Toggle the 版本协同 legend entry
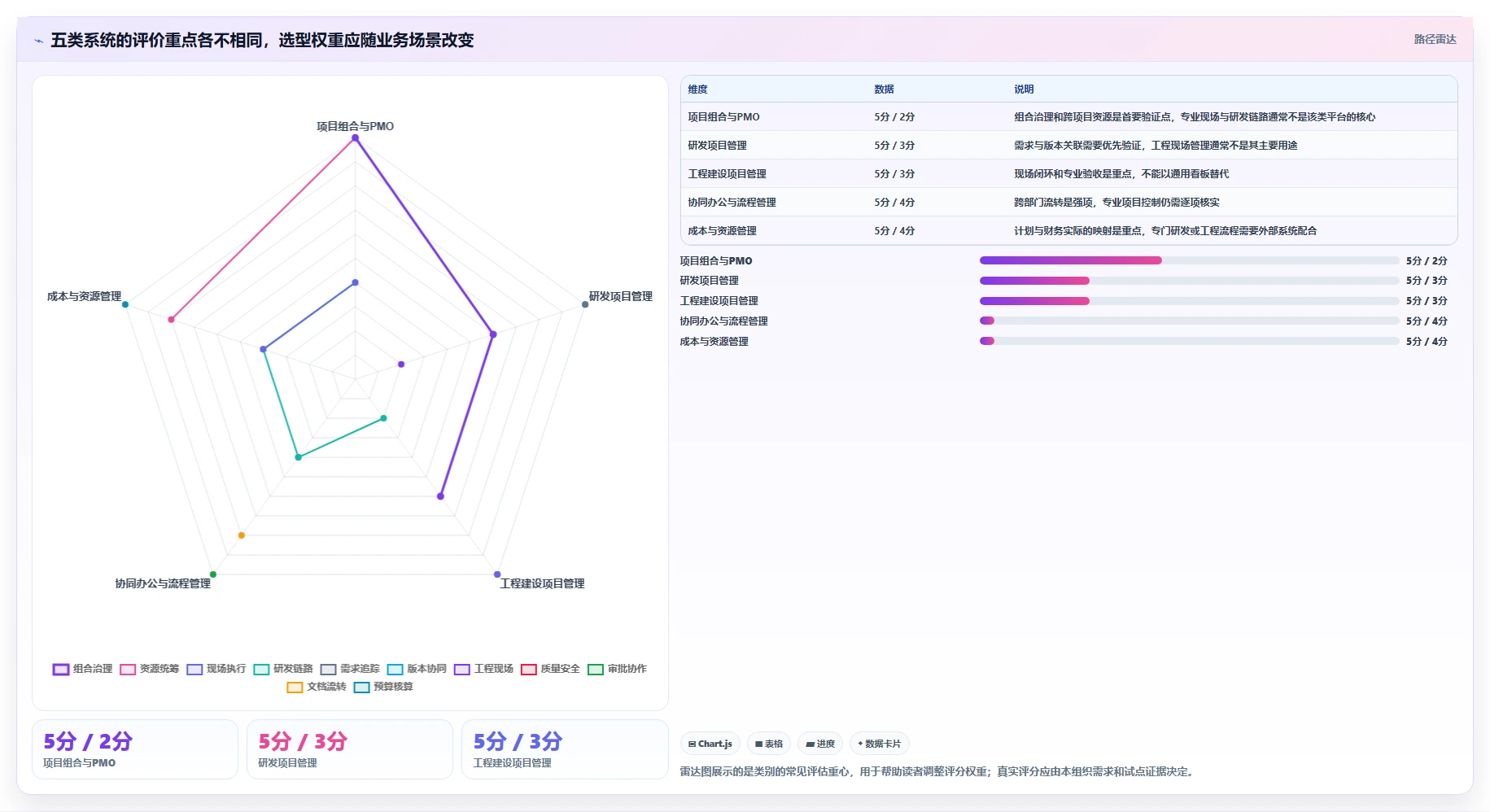This screenshot has width=1490, height=812. point(417,669)
